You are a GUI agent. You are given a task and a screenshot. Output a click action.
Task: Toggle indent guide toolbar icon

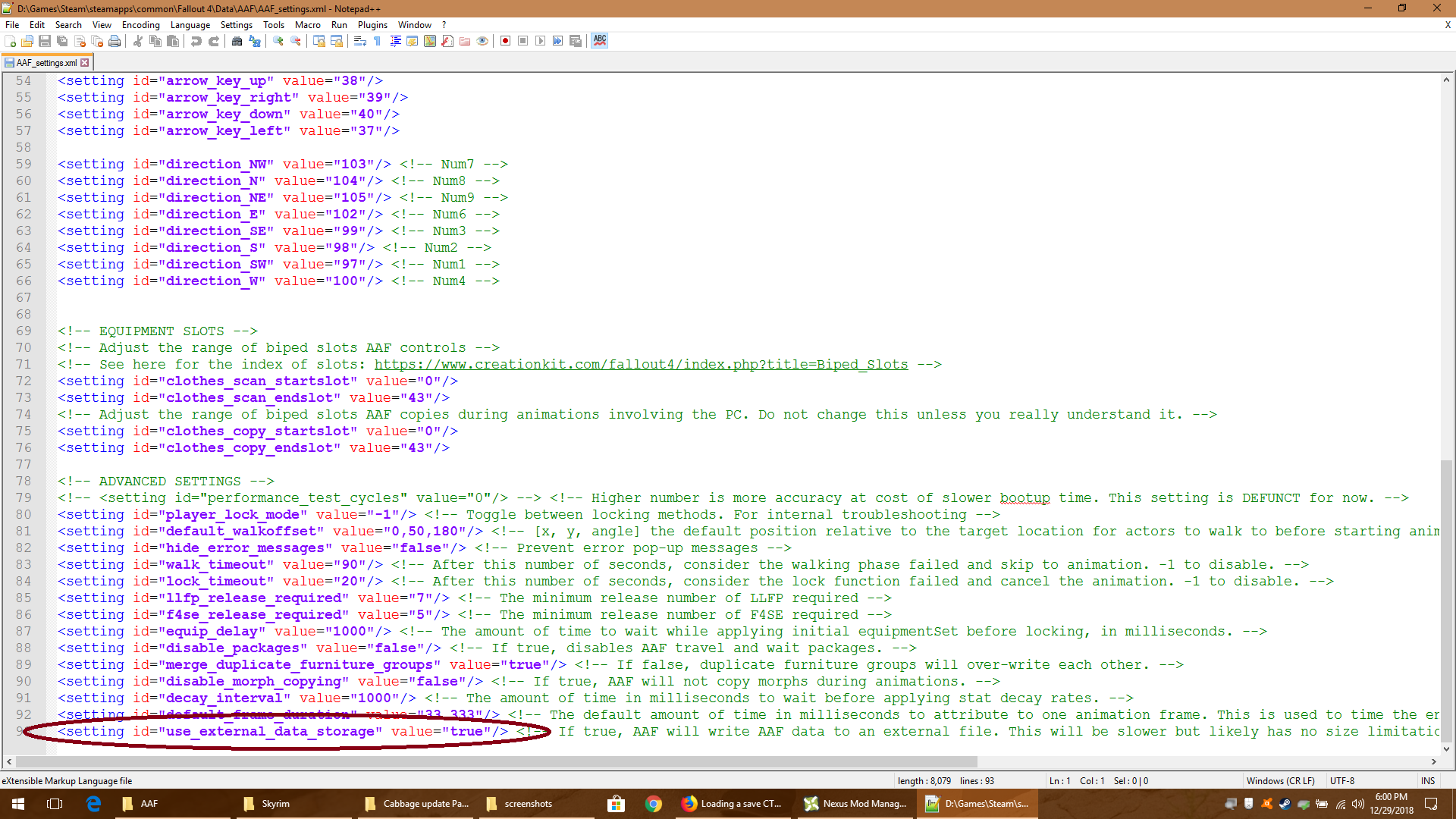395,41
